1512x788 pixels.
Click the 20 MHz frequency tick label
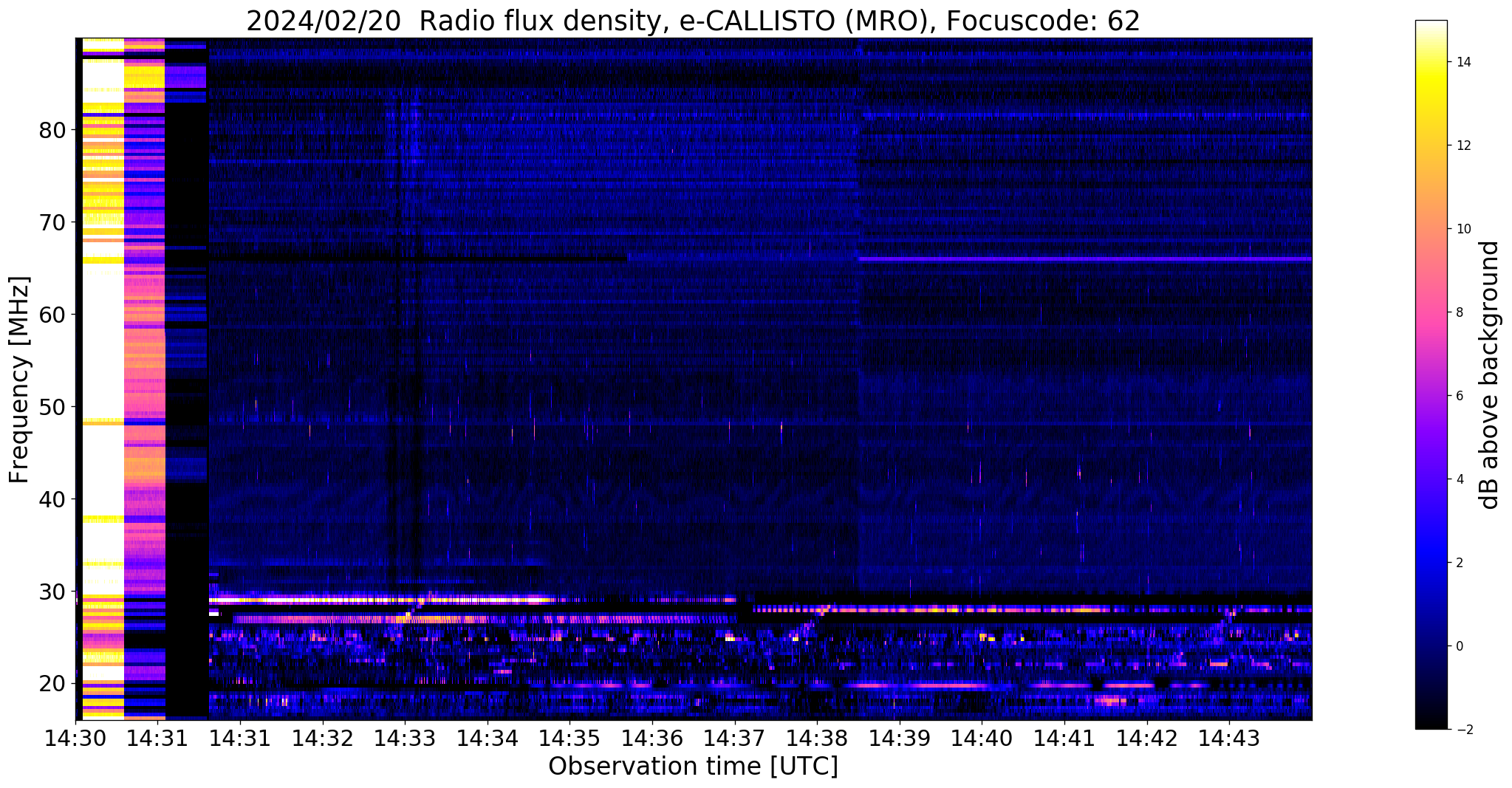coord(52,684)
